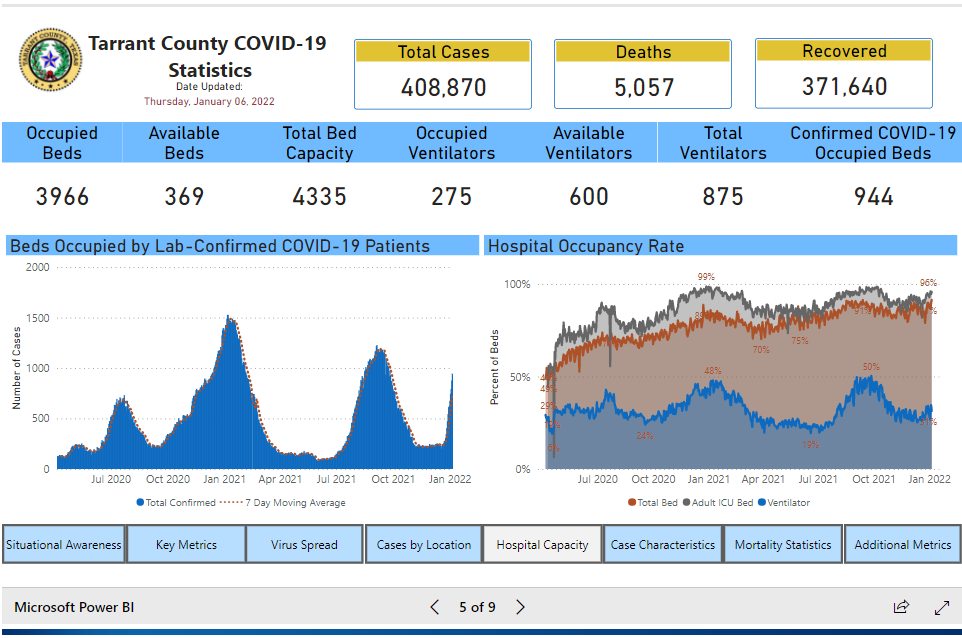This screenshot has height=638, width=962.
Task: Go to the previous report page arrow
Action: tap(434, 607)
